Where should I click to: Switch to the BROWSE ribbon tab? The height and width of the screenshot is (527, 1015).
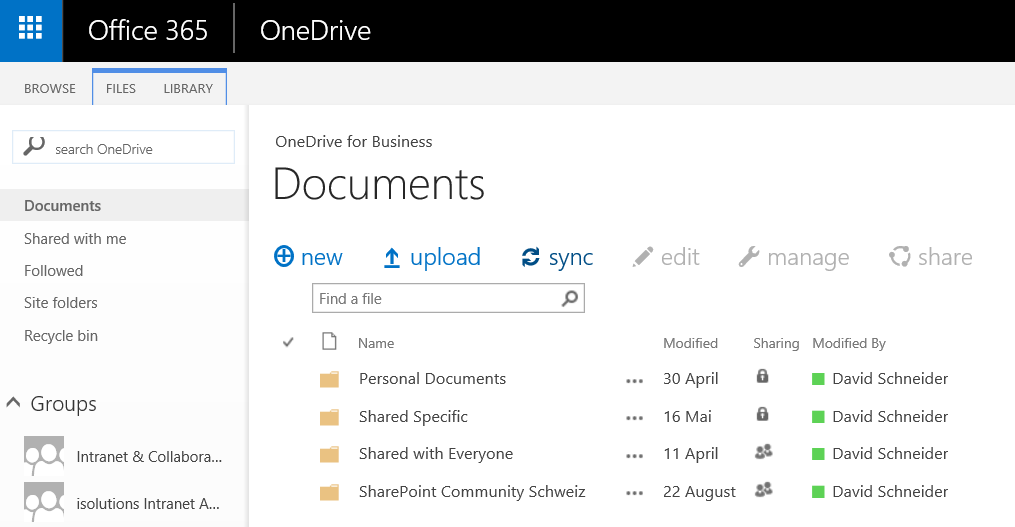click(50, 88)
